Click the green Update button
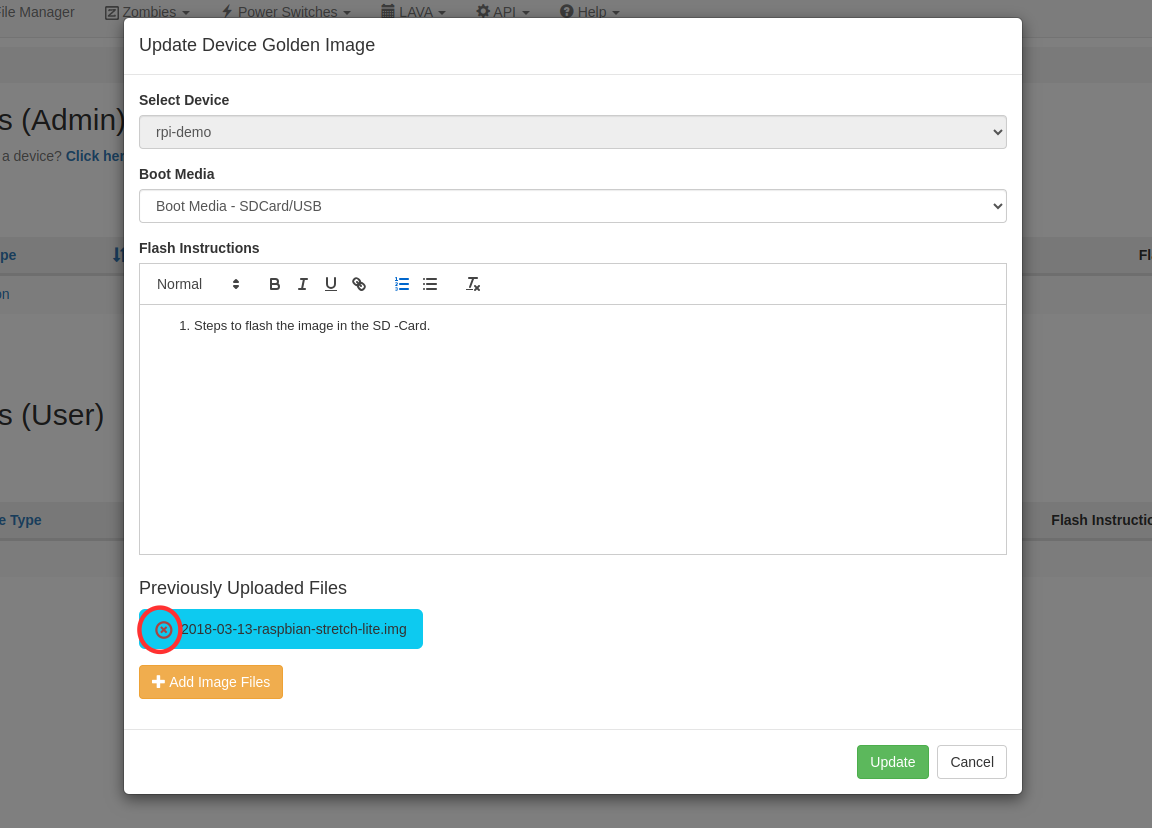 point(892,762)
